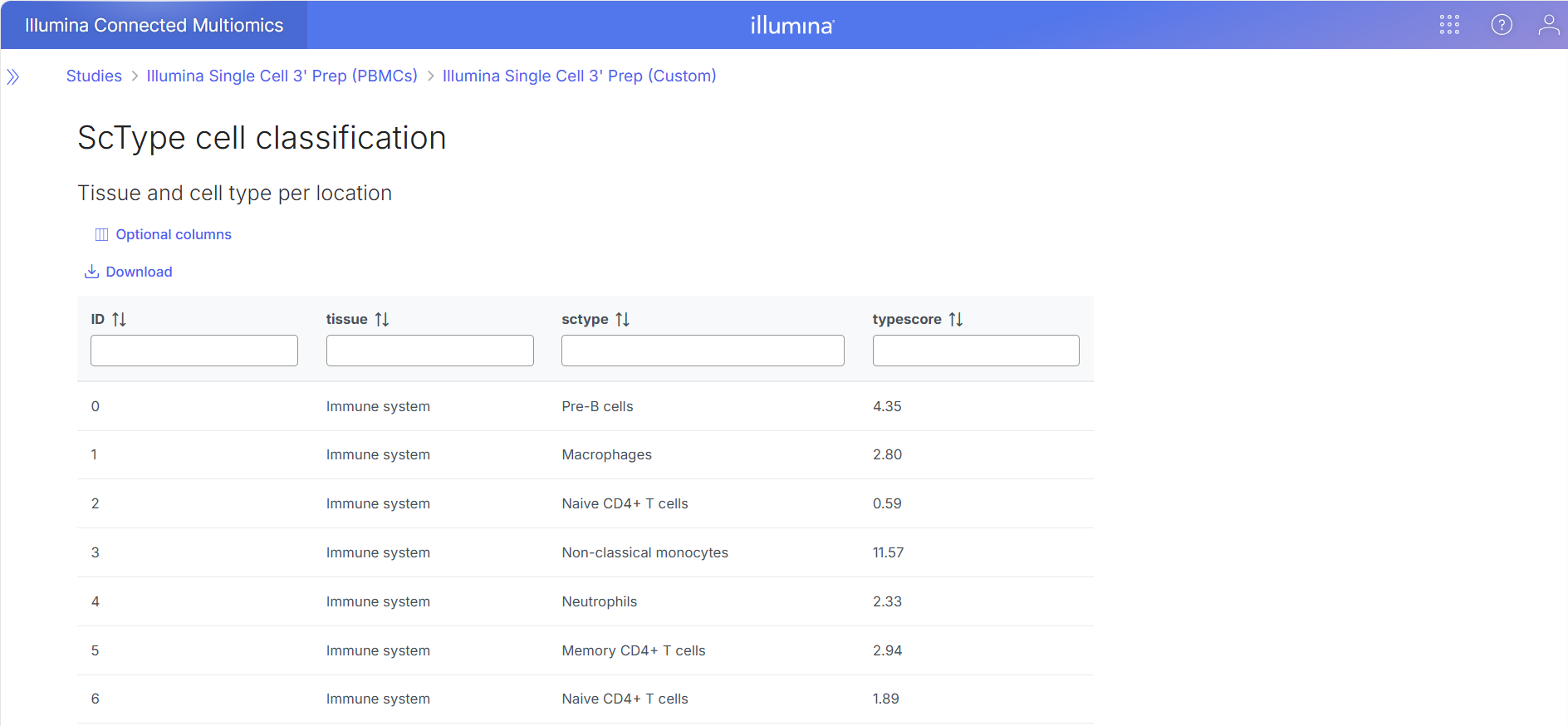
Task: Sort table by tissue column arrows
Action: pyautogui.click(x=382, y=319)
